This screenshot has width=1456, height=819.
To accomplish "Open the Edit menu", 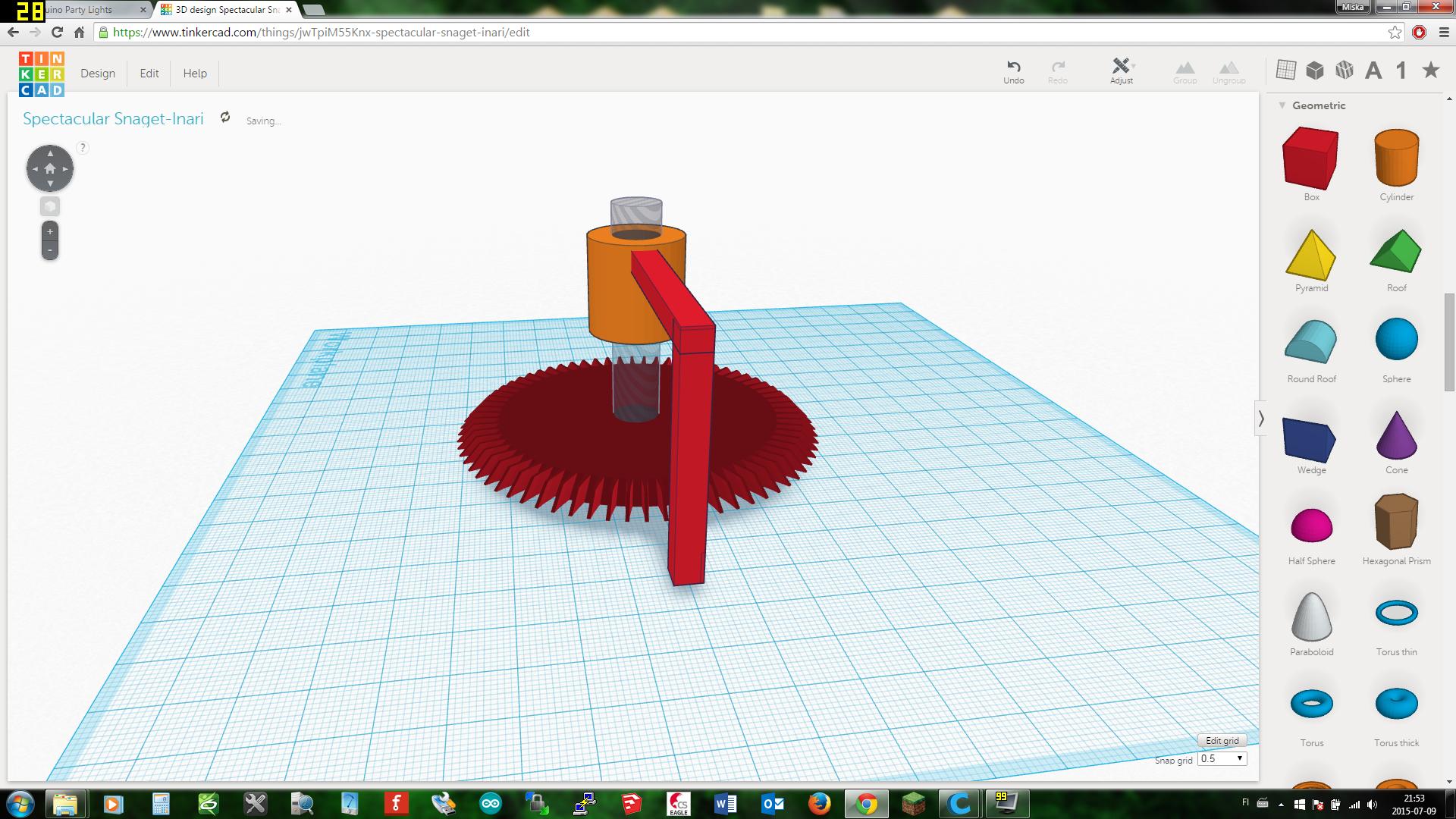I will pos(149,74).
